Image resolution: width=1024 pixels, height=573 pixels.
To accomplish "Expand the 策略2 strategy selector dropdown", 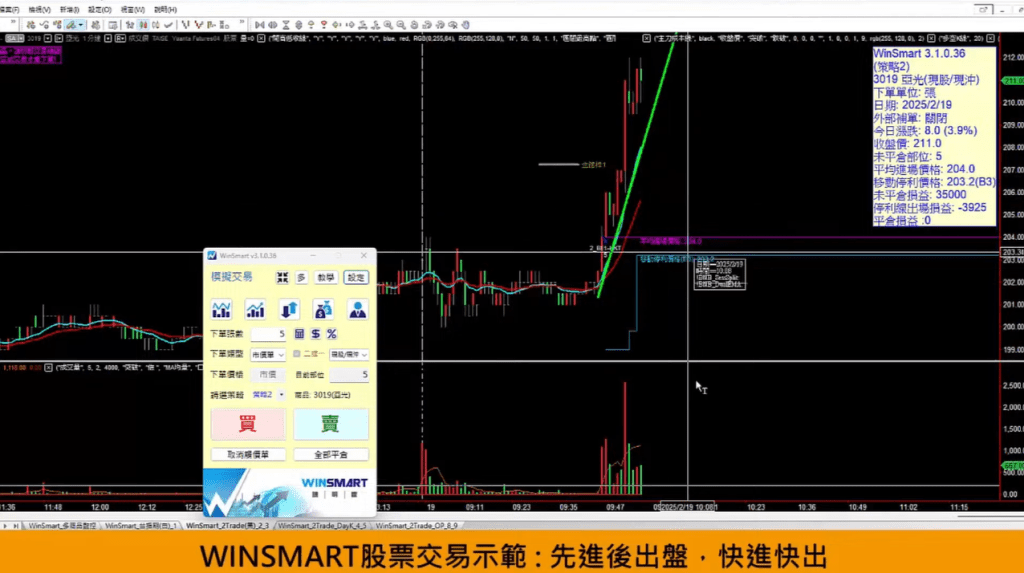I will [269, 395].
